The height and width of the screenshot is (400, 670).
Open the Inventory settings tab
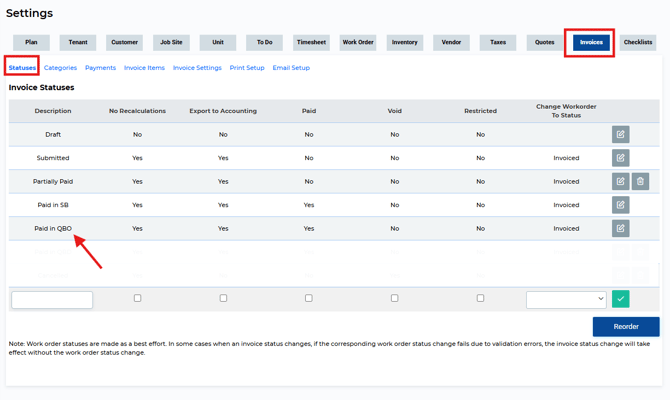pyautogui.click(x=405, y=42)
